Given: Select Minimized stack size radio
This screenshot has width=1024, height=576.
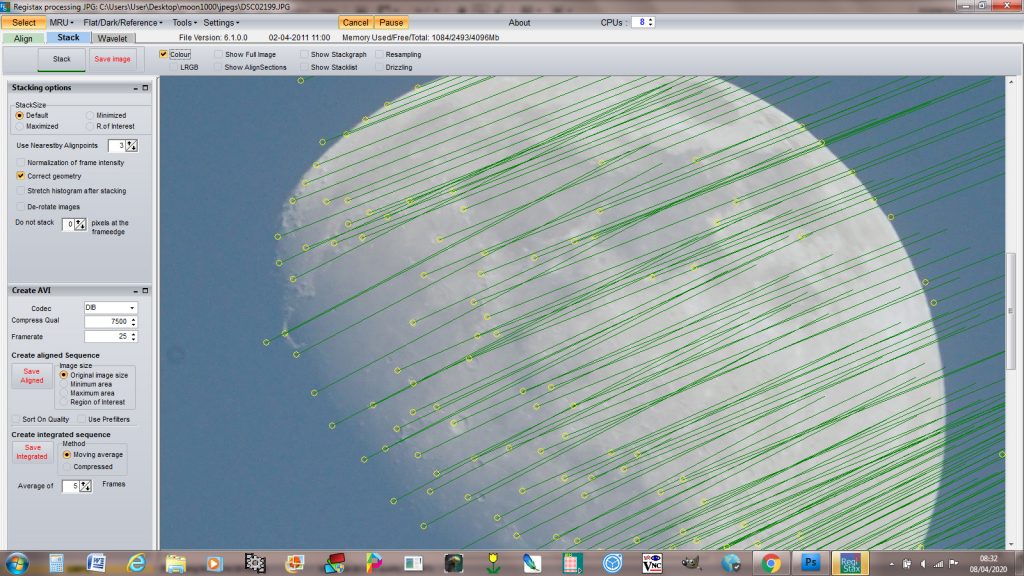Looking at the screenshot, I should [90, 115].
